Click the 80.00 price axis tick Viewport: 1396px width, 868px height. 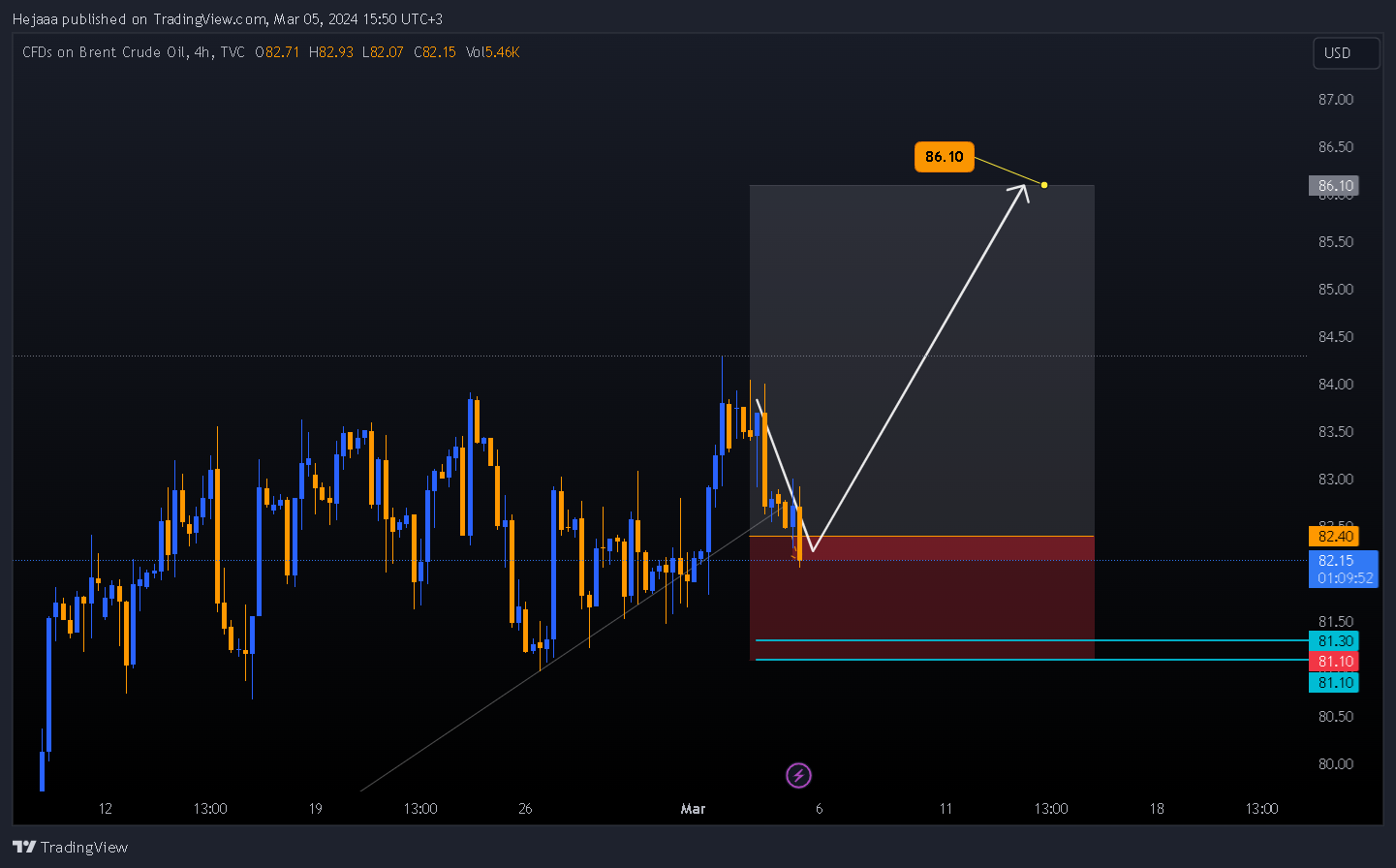[x=1336, y=763]
